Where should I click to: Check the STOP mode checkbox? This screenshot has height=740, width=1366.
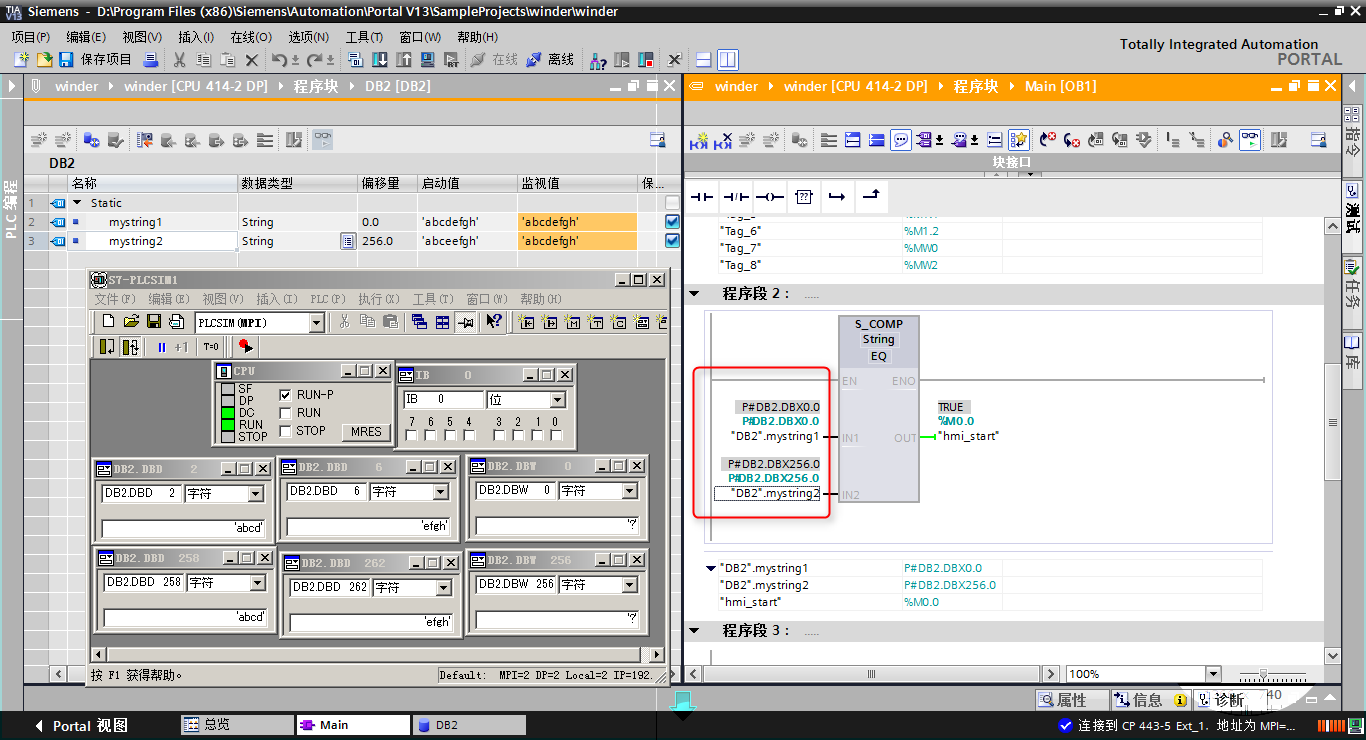[x=286, y=431]
